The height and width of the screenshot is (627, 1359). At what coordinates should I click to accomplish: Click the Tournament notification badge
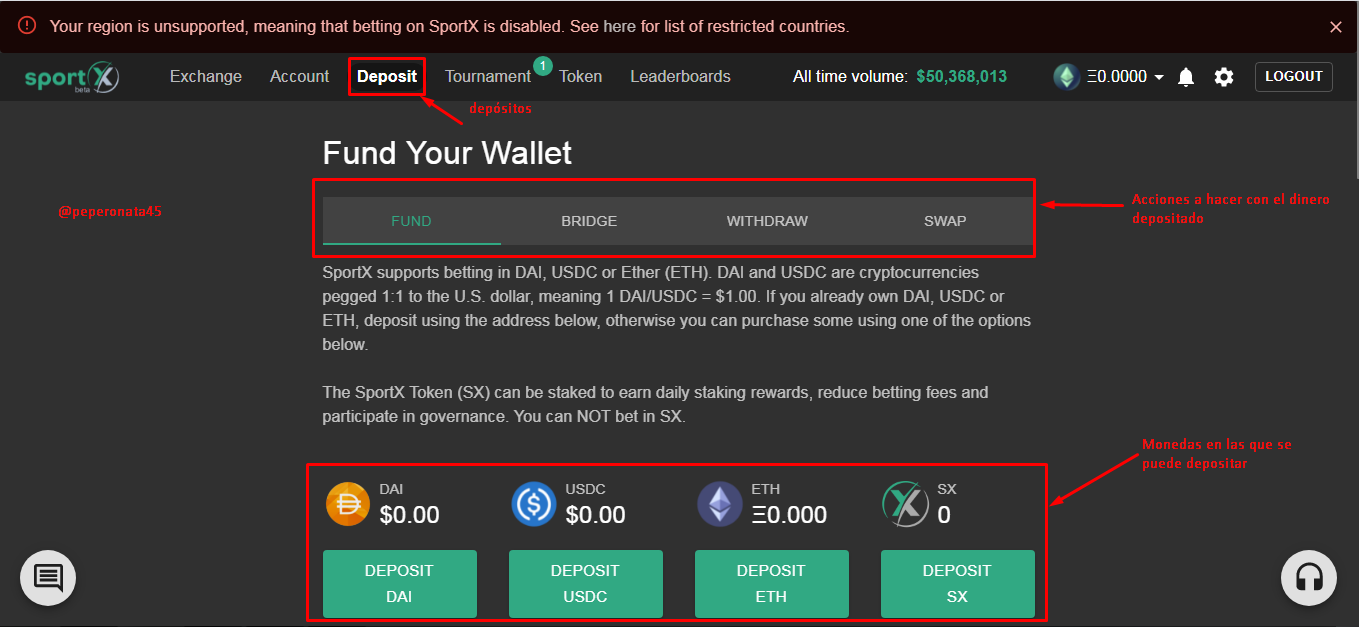click(x=543, y=66)
